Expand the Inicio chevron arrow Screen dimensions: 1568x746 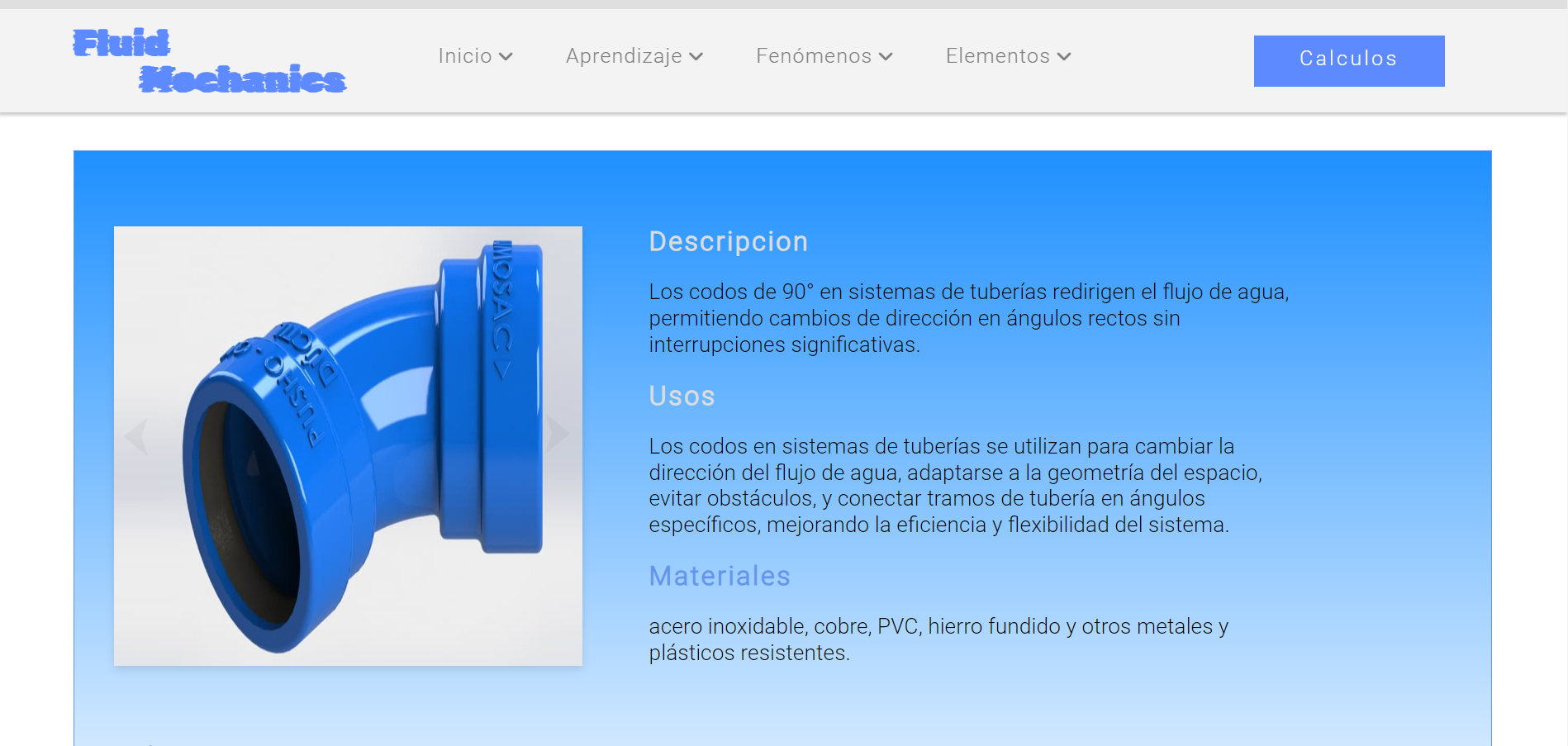click(x=506, y=56)
